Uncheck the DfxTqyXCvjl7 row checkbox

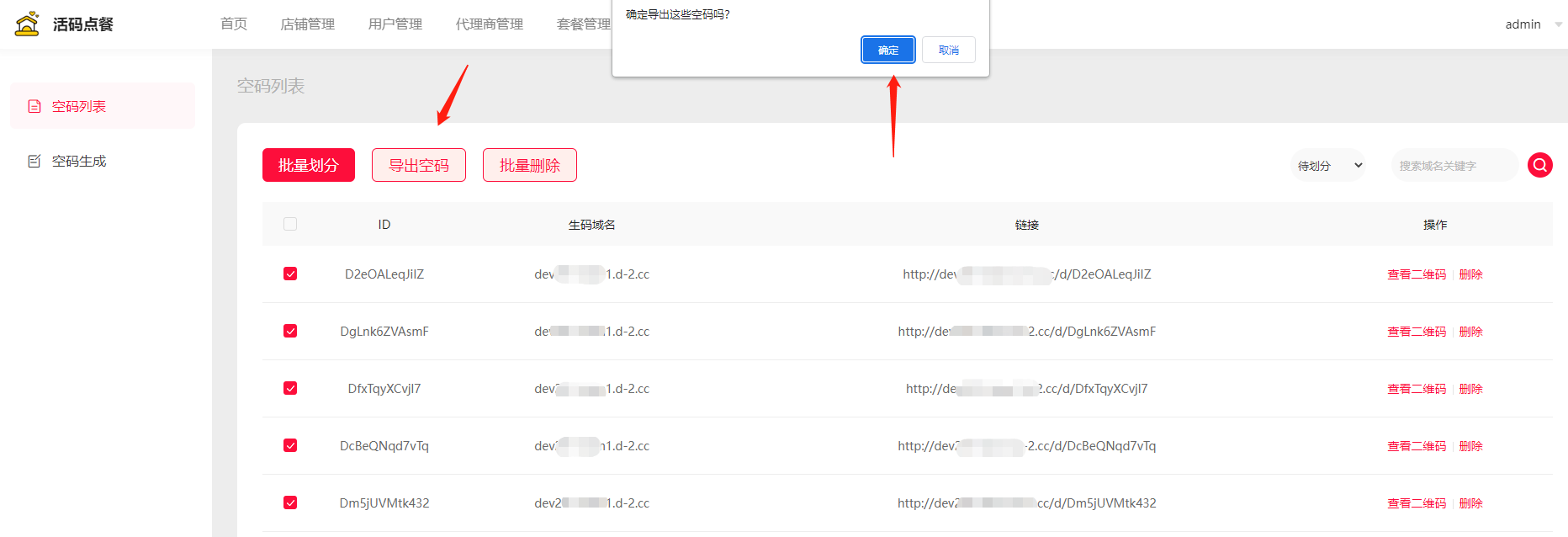point(290,388)
